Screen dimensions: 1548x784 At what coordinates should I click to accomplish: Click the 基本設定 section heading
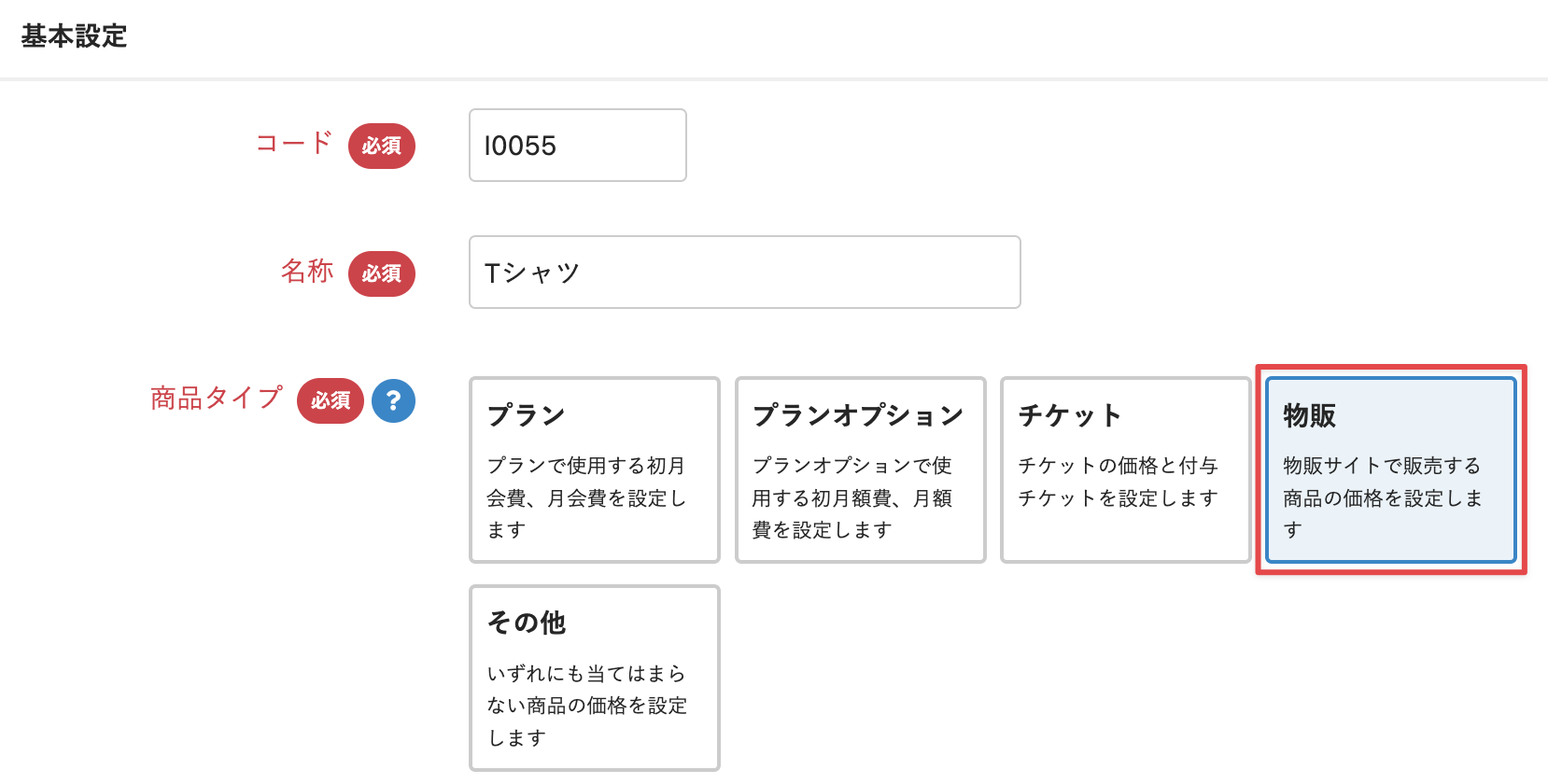[x=75, y=36]
